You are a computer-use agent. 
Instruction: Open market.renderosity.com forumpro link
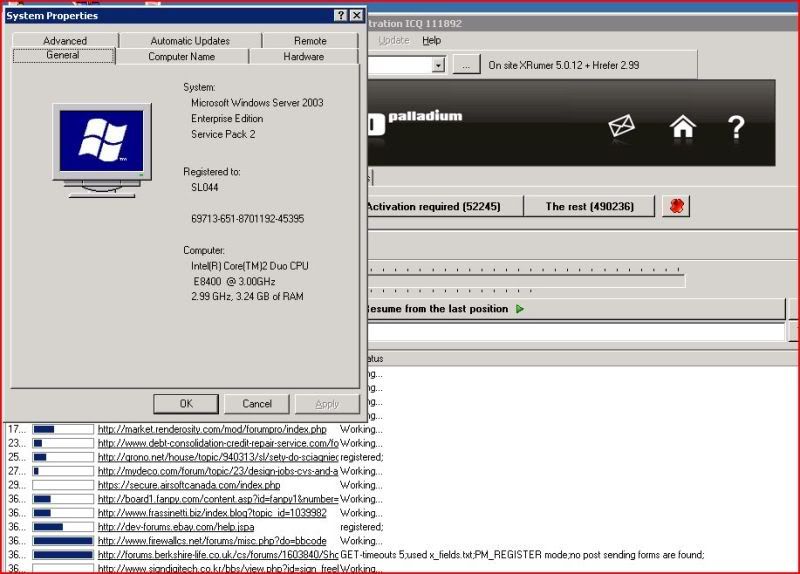point(212,430)
